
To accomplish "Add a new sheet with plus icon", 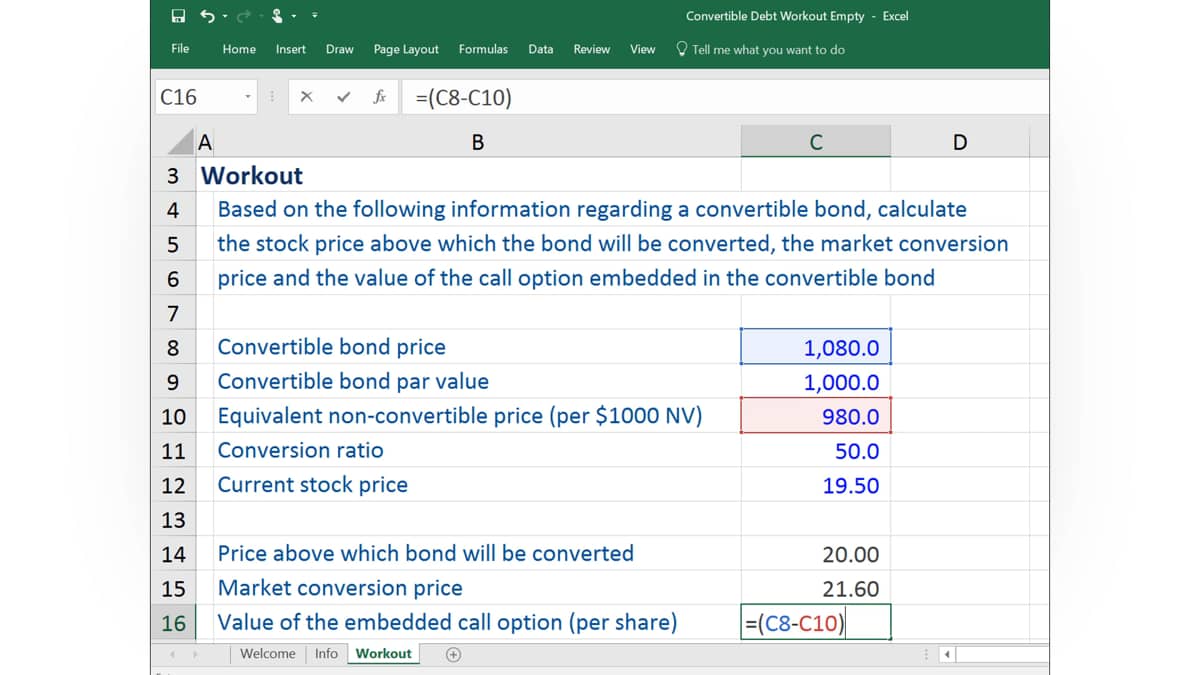I will pos(453,655).
